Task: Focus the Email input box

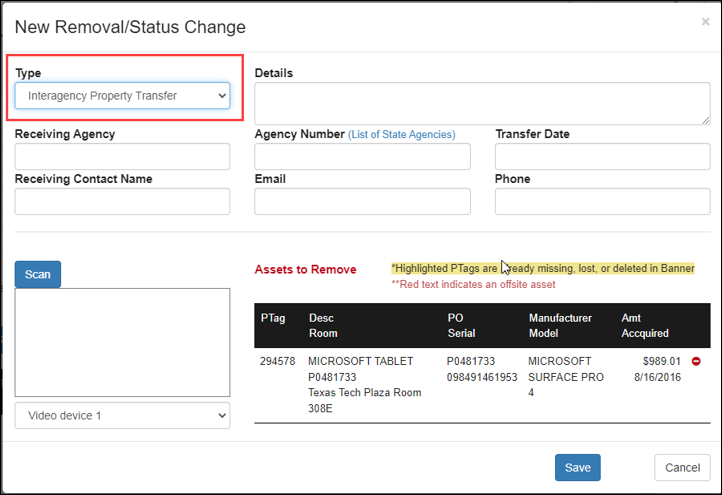Action: coord(362,201)
